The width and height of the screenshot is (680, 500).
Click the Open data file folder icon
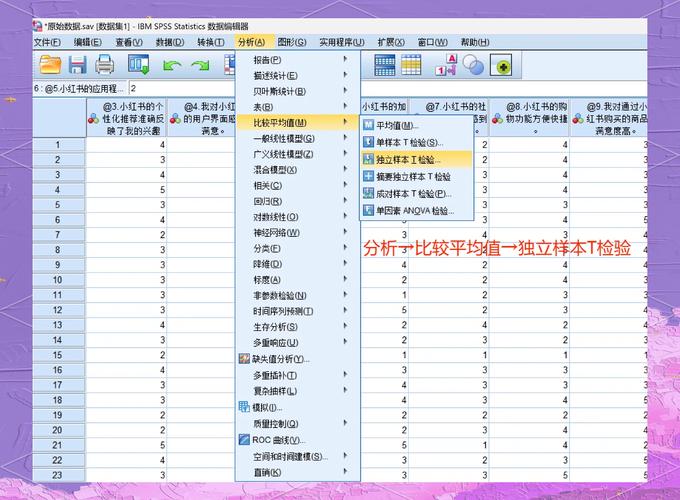pos(50,65)
